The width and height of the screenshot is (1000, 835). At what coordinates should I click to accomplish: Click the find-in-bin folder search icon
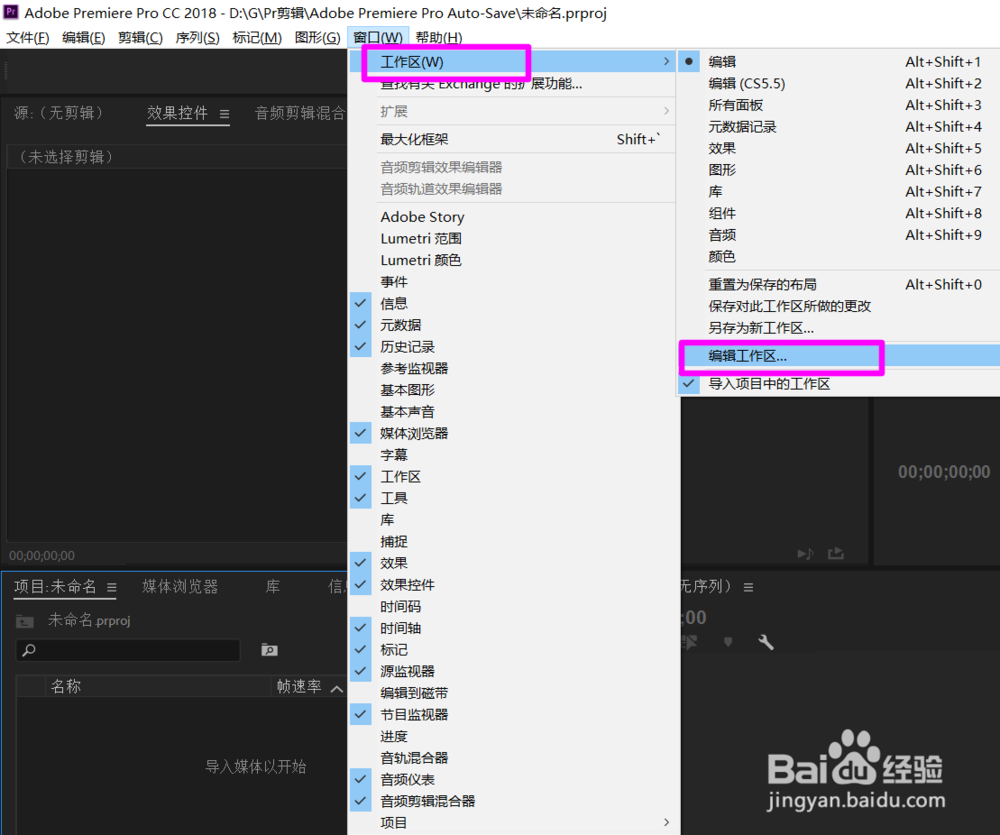tap(269, 650)
